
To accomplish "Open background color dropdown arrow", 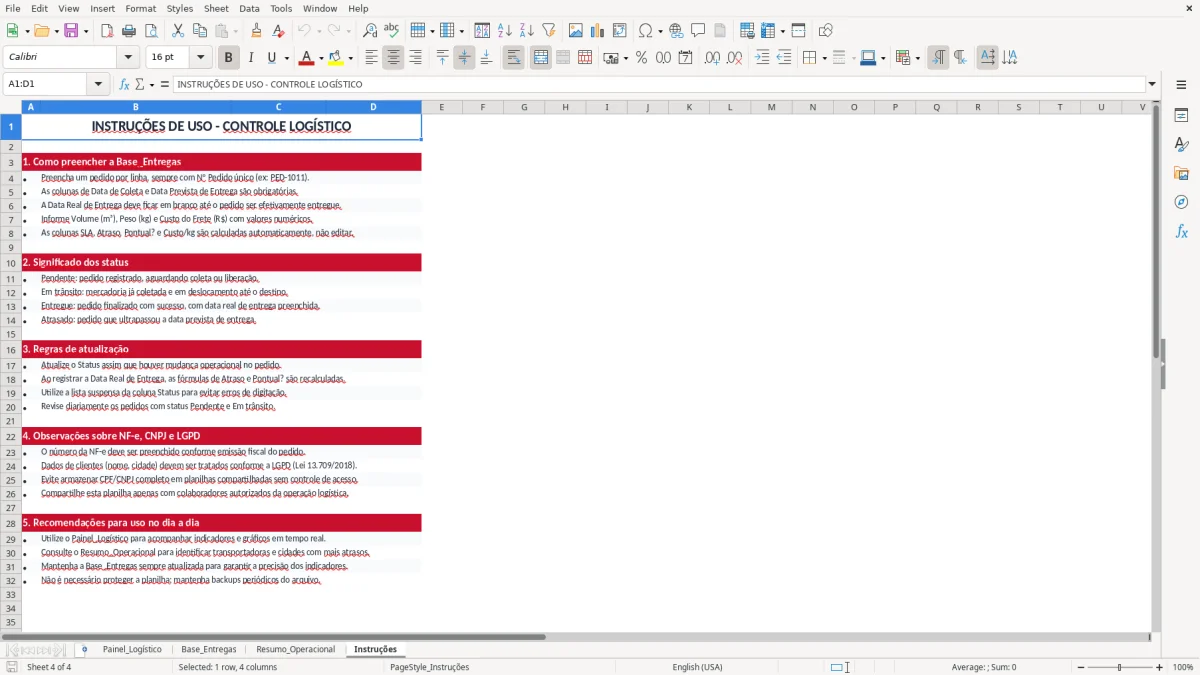I will point(350,58).
